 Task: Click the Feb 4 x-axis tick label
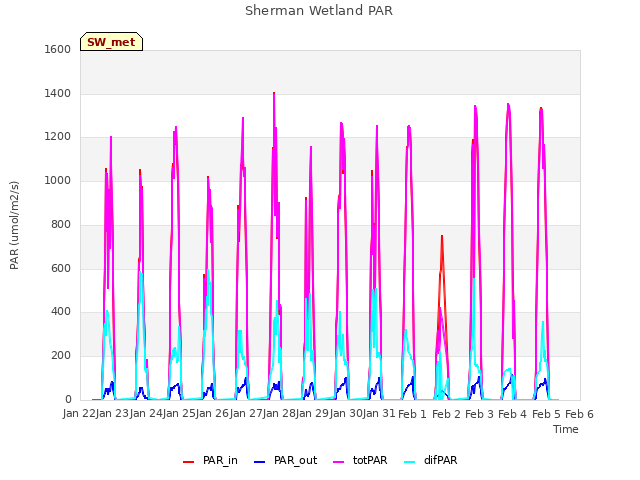coord(513,414)
